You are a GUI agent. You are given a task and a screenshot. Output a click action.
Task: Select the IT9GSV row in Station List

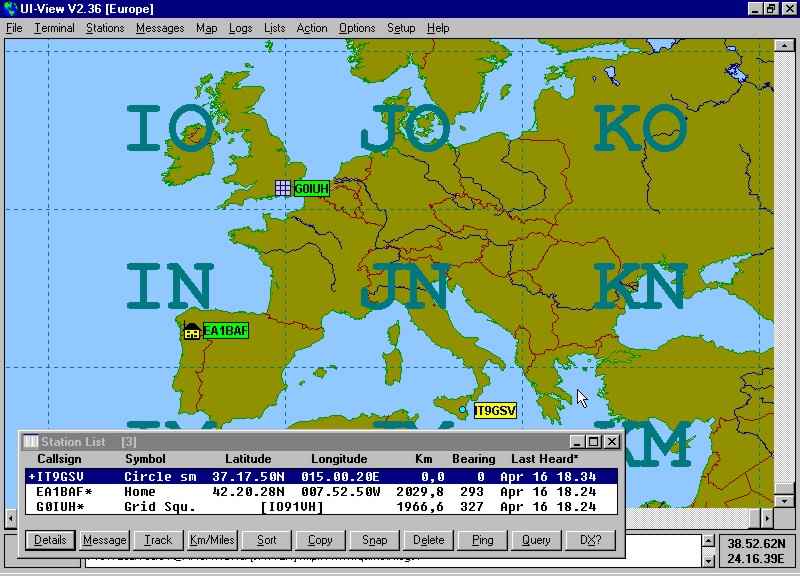(321, 477)
